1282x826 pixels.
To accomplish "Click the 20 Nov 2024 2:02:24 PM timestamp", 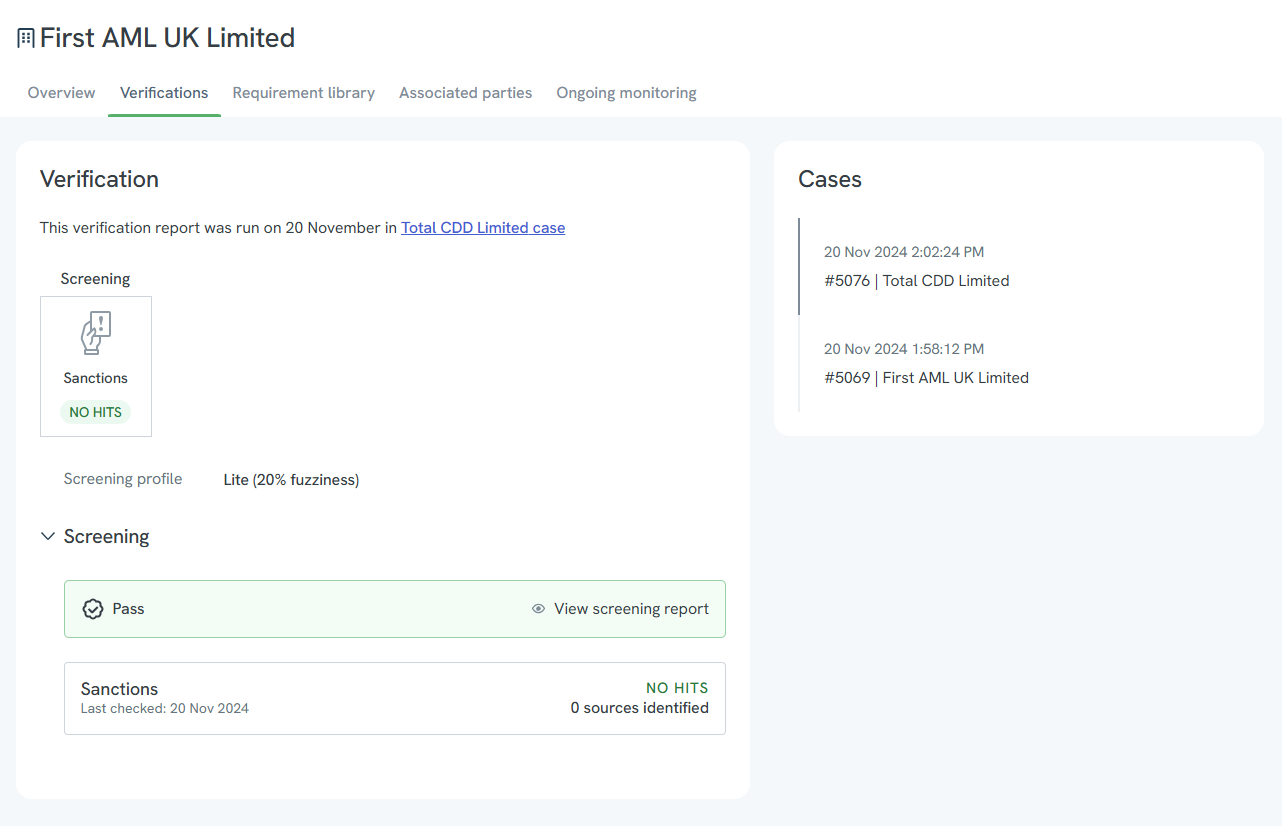I will coord(904,252).
